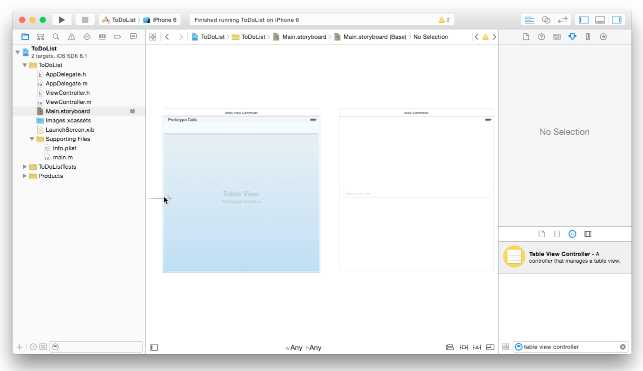Toggle the Debug area visibility

coord(600,20)
